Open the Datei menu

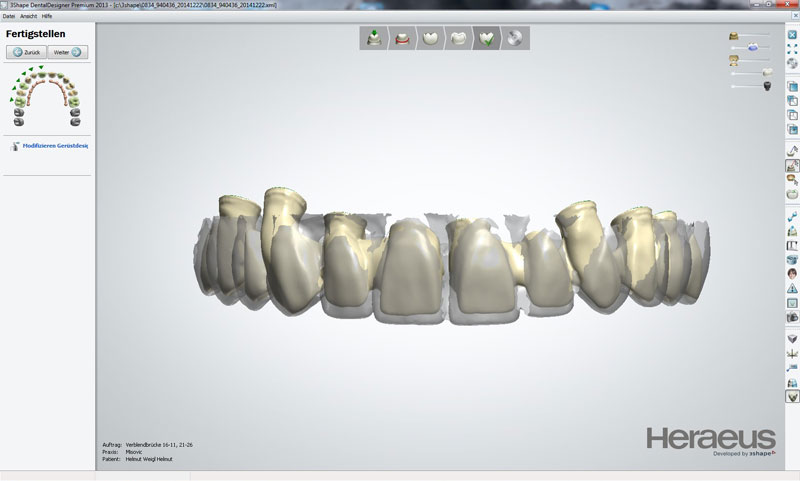9,17
